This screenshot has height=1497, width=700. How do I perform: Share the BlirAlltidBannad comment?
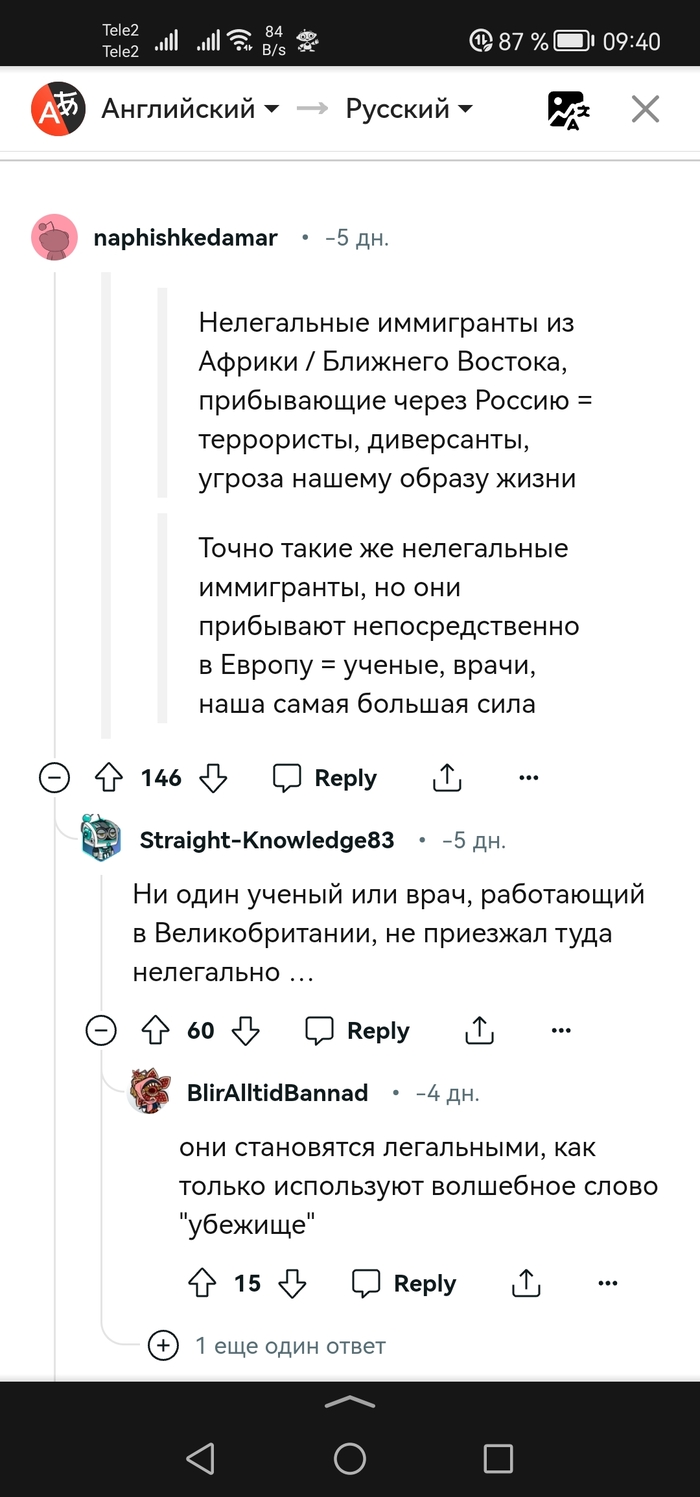pos(526,1283)
